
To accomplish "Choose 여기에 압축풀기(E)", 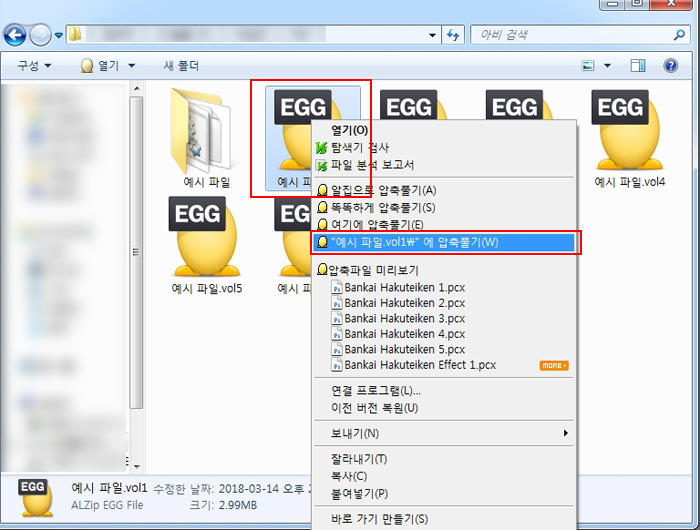I will point(444,225).
